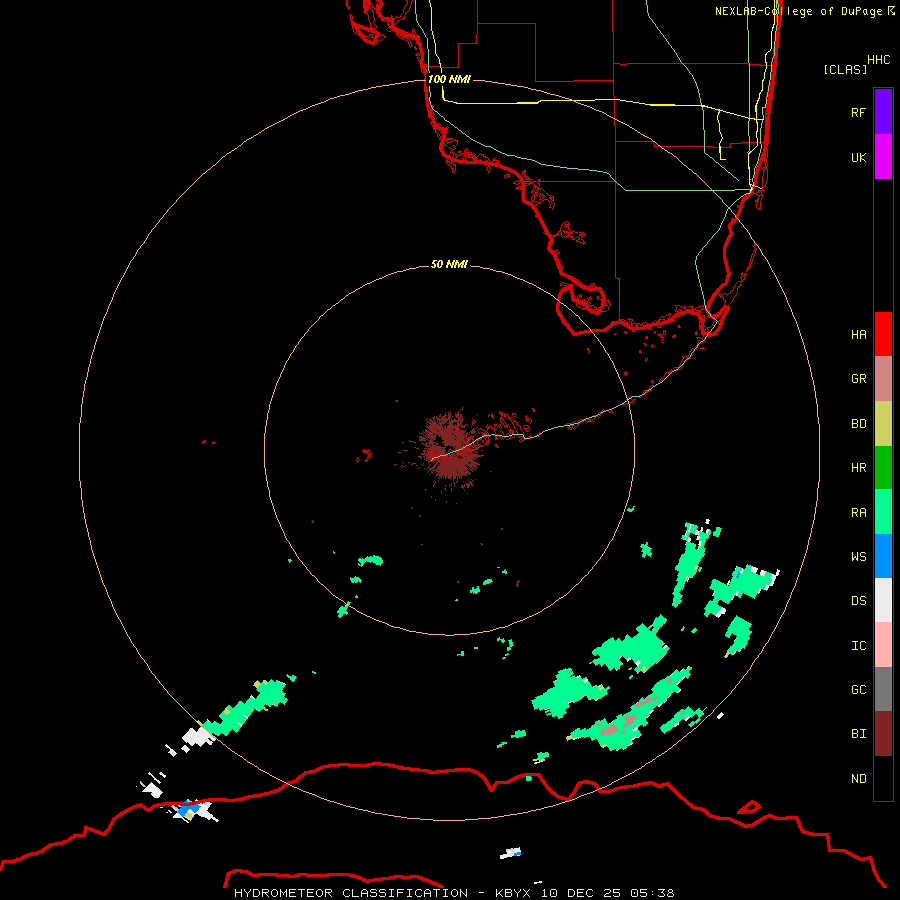
Task: Click the brown biological clutter at radar center
Action: (x=451, y=448)
